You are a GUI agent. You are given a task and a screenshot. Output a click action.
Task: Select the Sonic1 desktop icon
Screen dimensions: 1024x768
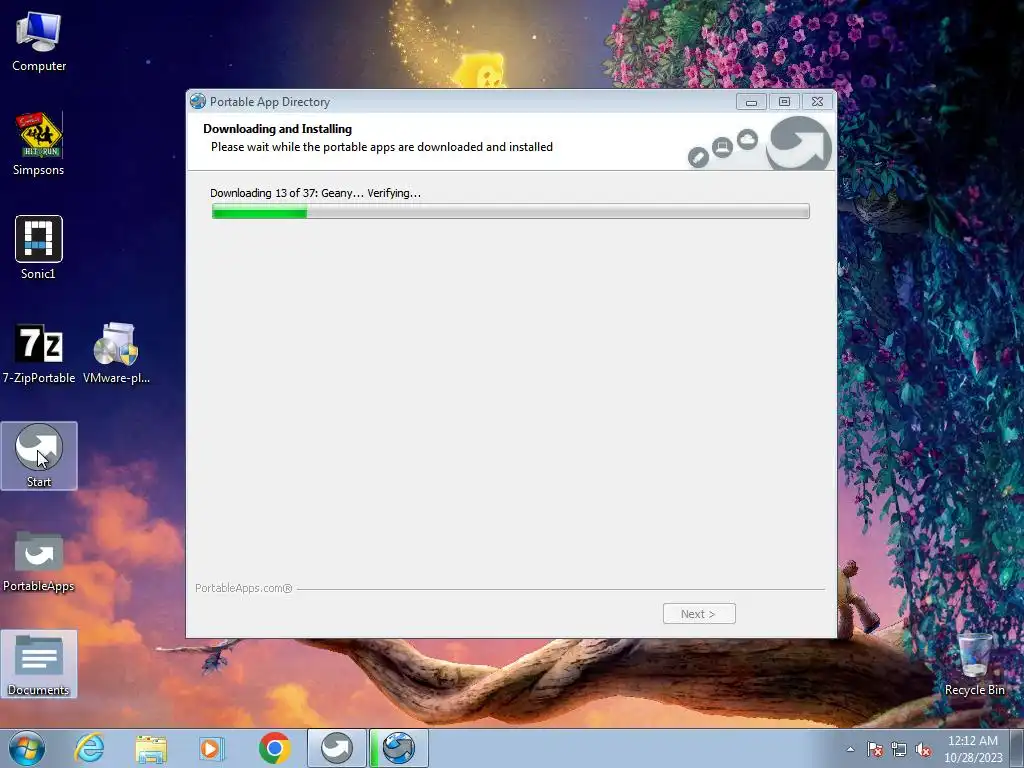39,248
